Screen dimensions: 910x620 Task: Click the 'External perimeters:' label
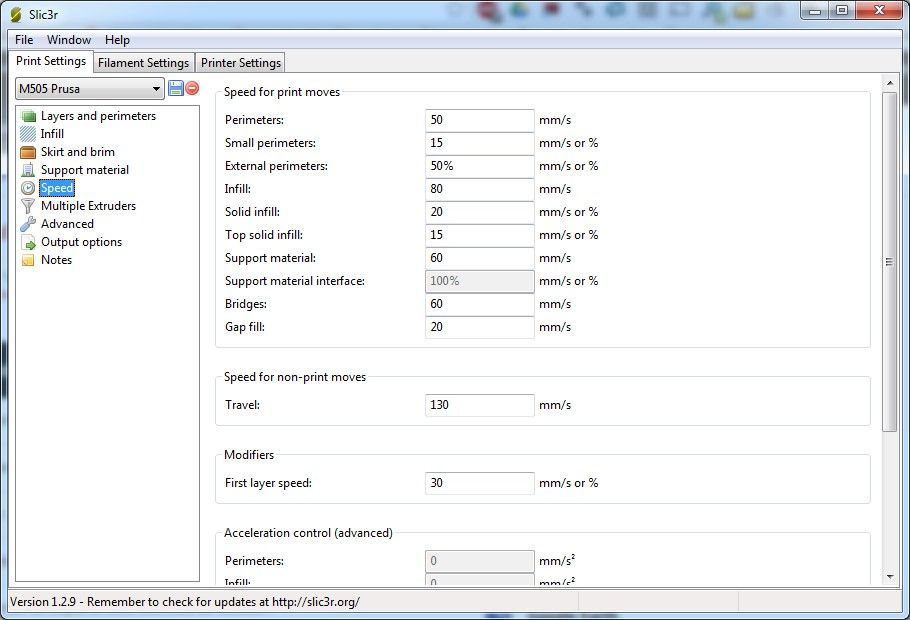[x=276, y=166]
